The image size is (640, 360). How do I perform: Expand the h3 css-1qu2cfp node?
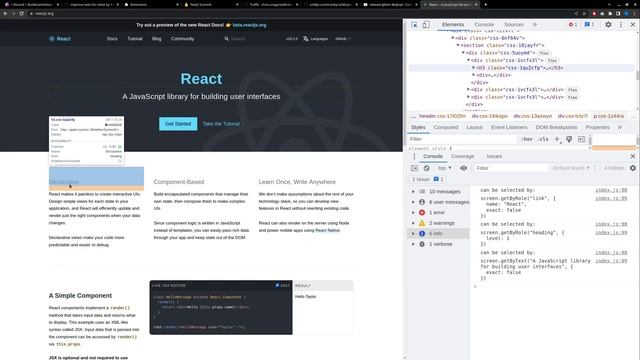473,68
